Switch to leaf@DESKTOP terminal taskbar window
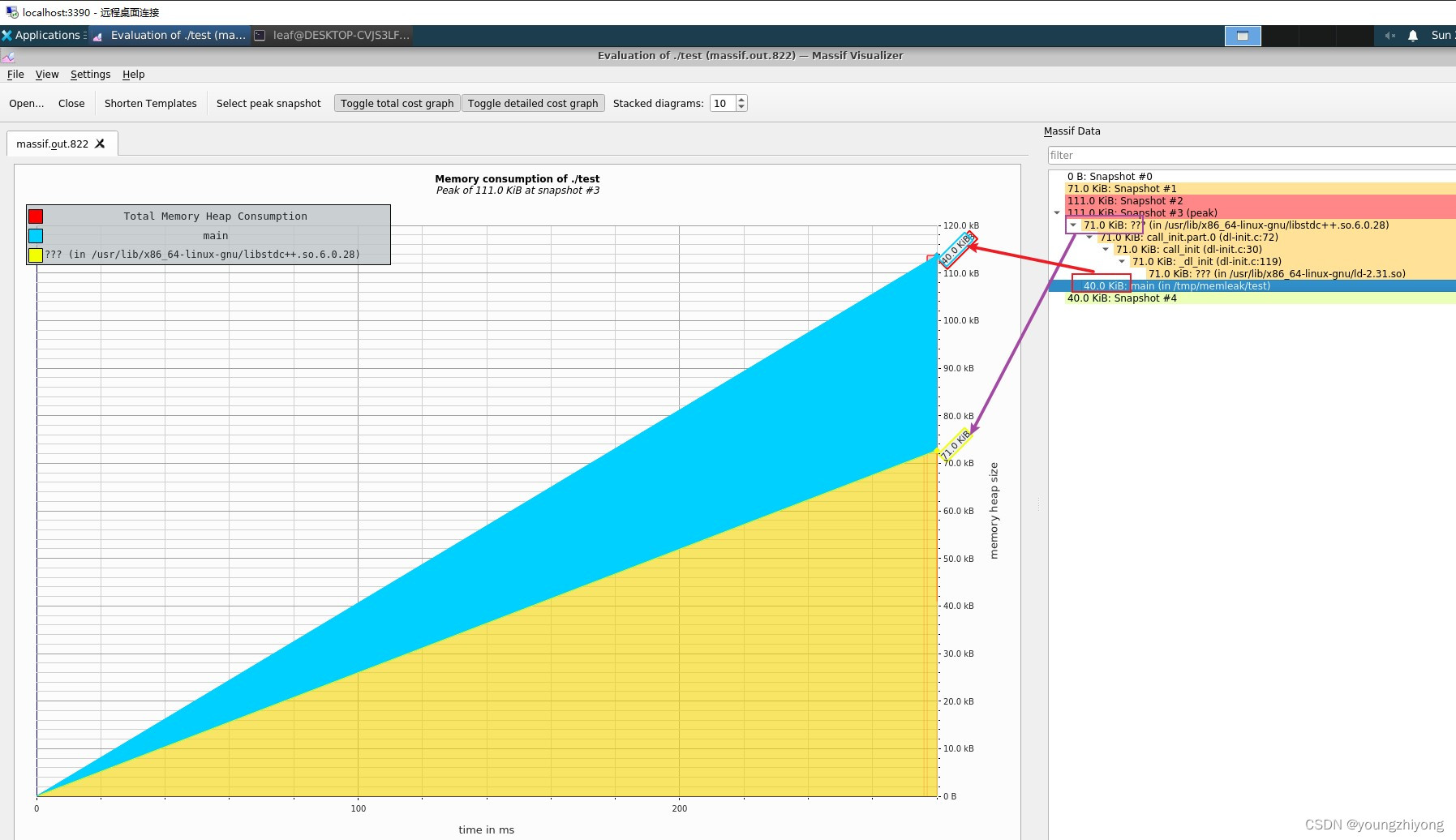The width and height of the screenshot is (1456, 840). (332, 35)
